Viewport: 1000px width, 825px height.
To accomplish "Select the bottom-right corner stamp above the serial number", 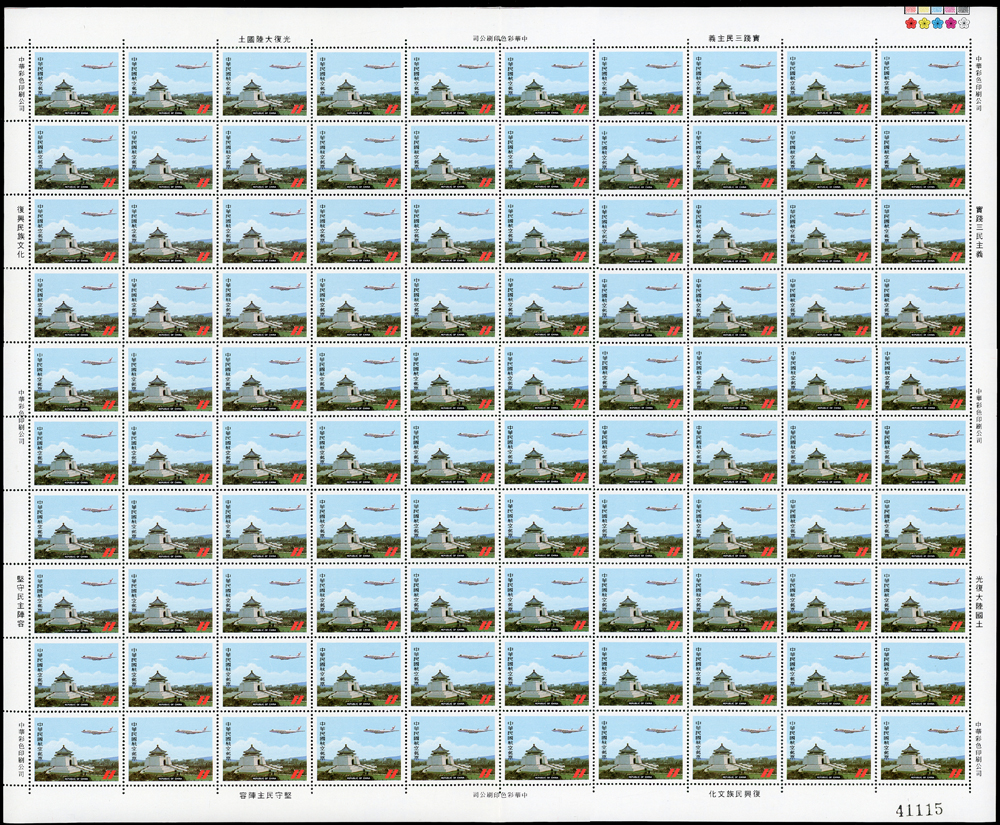I will click(x=923, y=747).
